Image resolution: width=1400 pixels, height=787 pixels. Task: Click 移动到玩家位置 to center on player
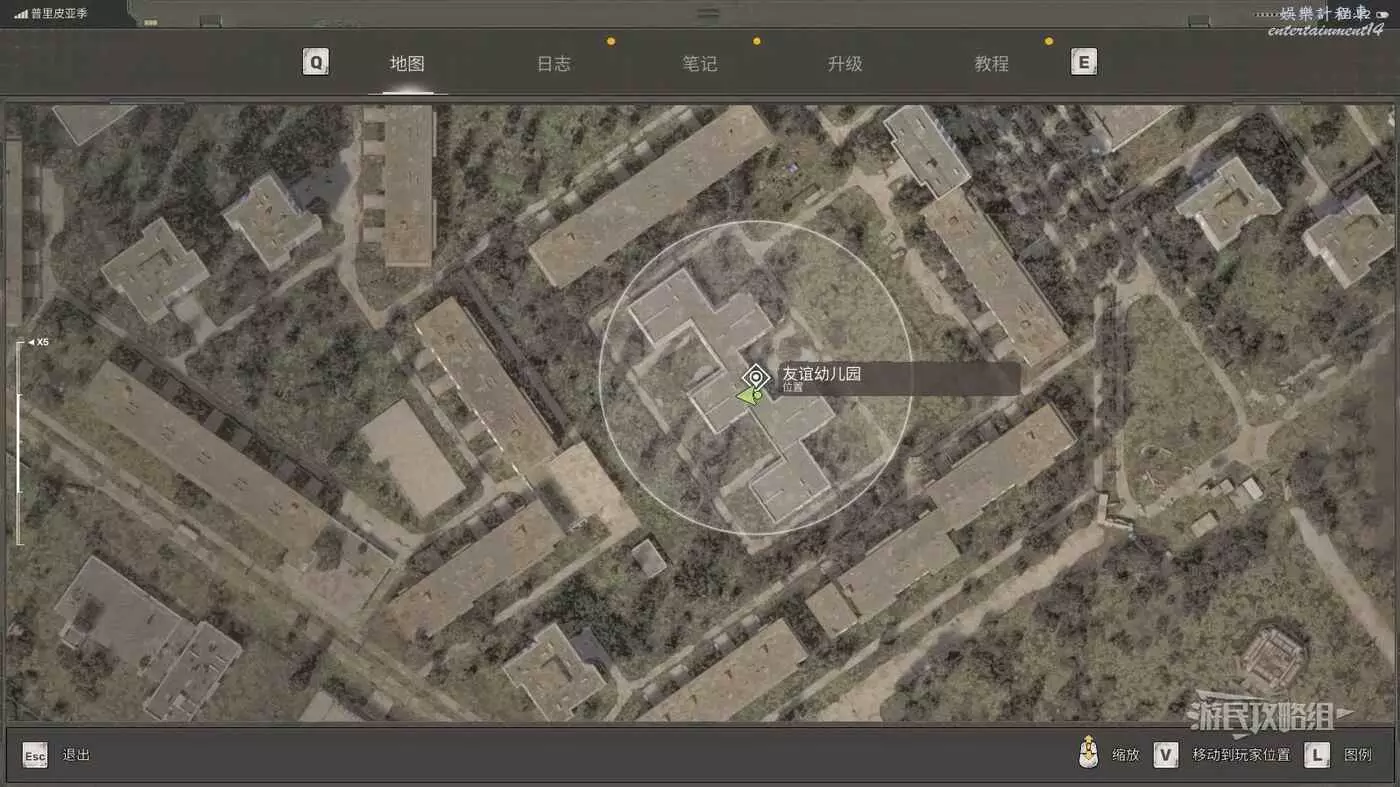pyautogui.click(x=1240, y=755)
